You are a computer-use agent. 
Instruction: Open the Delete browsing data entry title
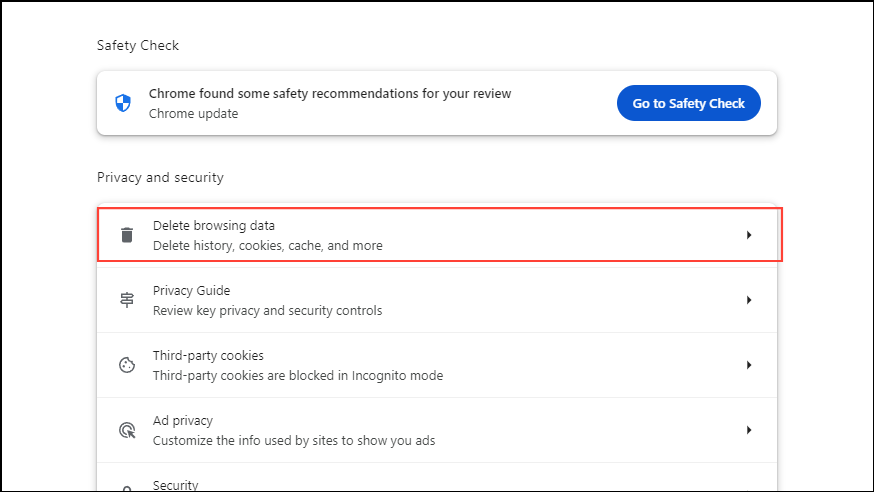(x=213, y=226)
